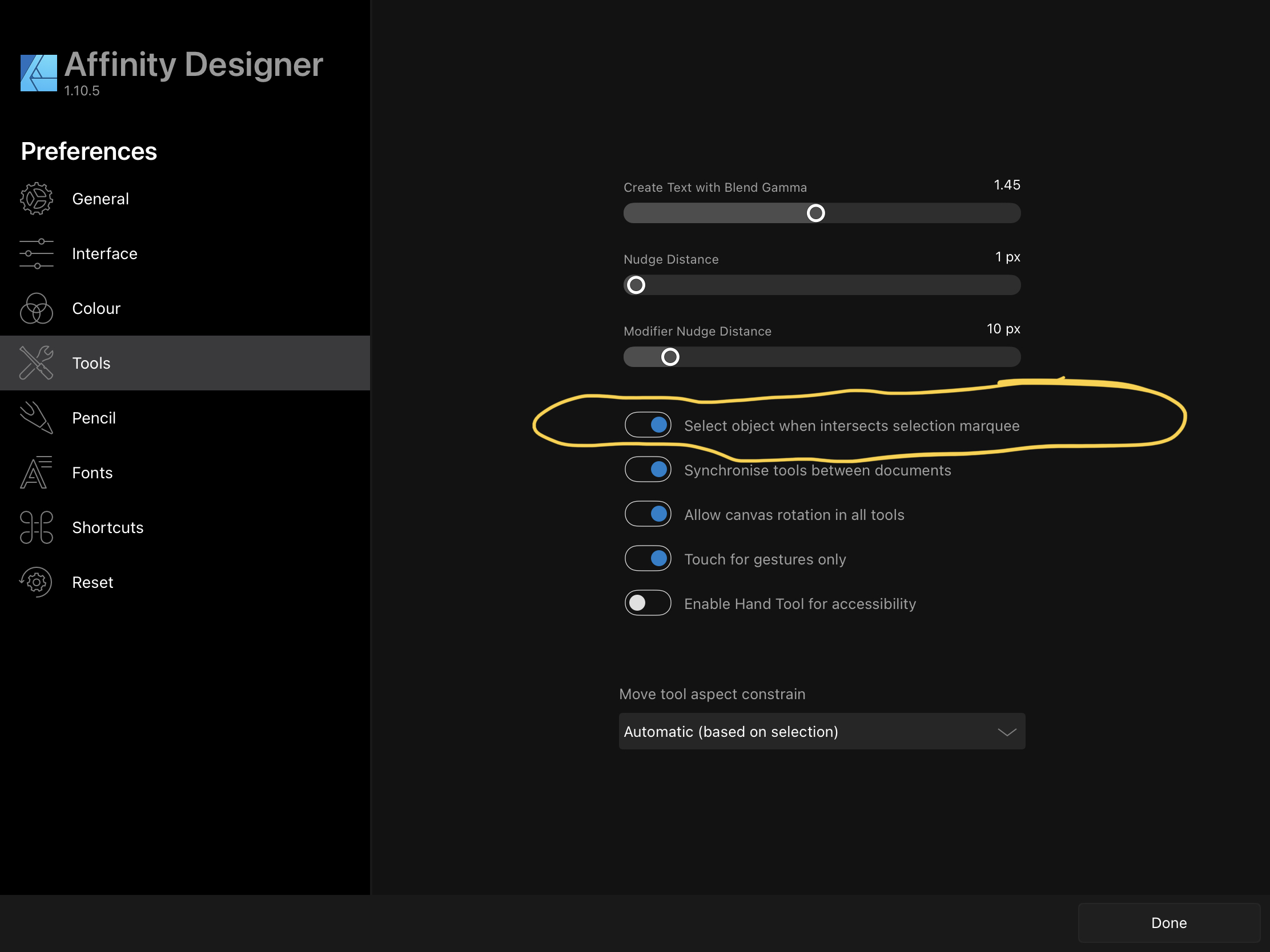The height and width of the screenshot is (952, 1270).
Task: Select the Tools preferences section
Action: coord(185,362)
